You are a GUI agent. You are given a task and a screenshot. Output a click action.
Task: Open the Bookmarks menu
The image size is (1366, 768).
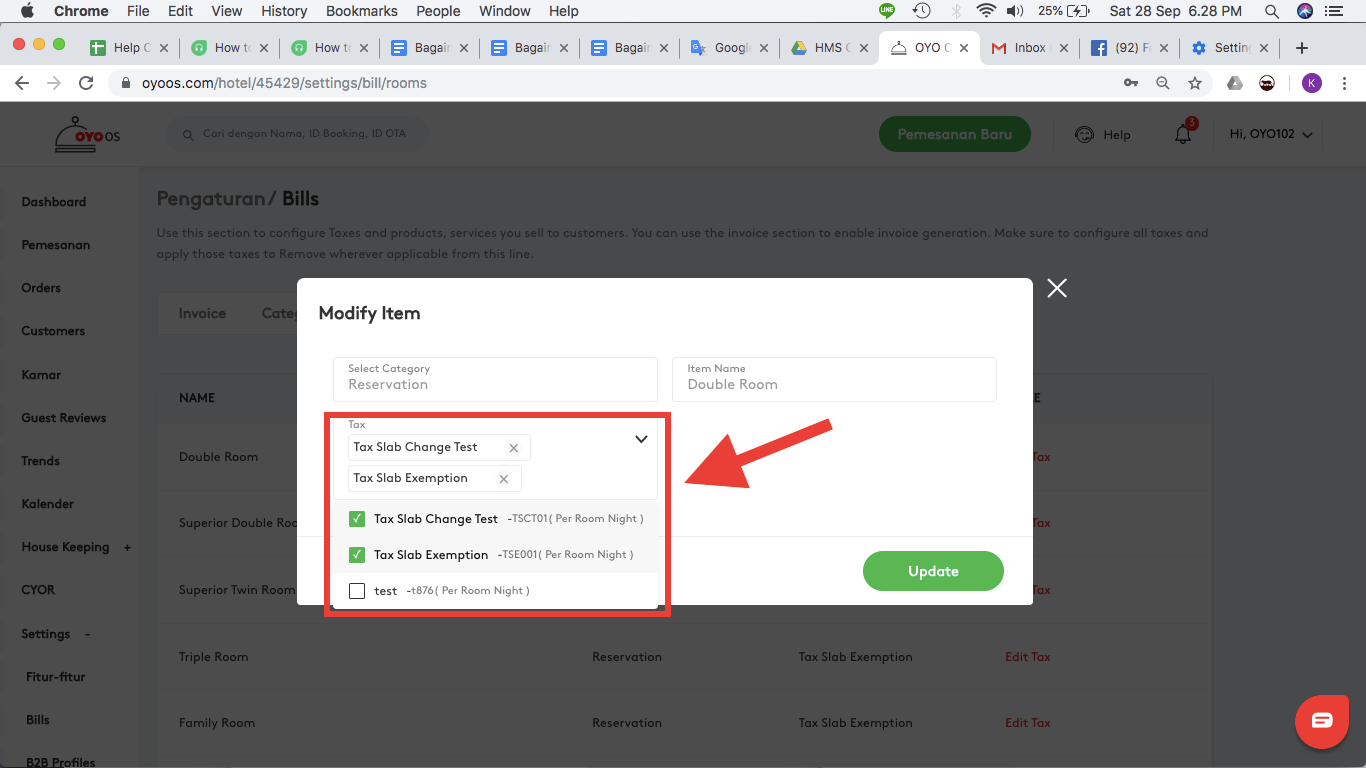[361, 11]
